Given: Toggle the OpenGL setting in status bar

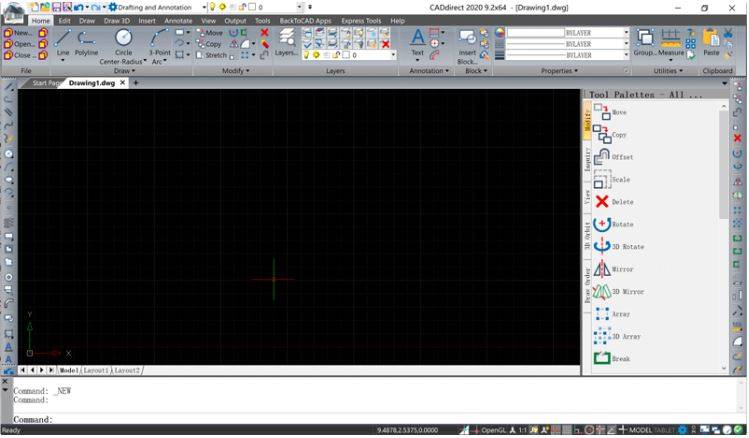Looking at the screenshot, I should [493, 430].
